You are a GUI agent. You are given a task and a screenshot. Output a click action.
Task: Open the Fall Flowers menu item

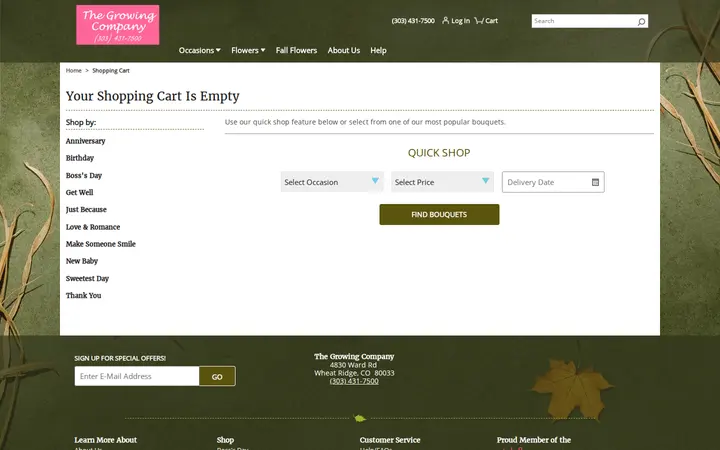pos(296,51)
